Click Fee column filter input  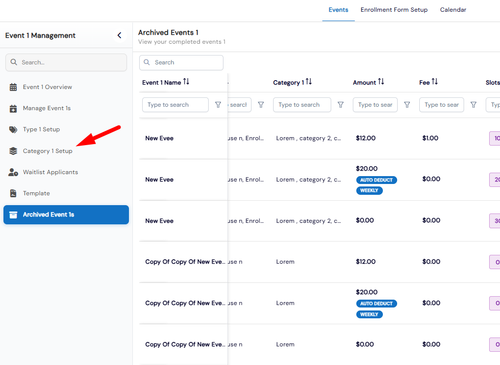(442, 105)
